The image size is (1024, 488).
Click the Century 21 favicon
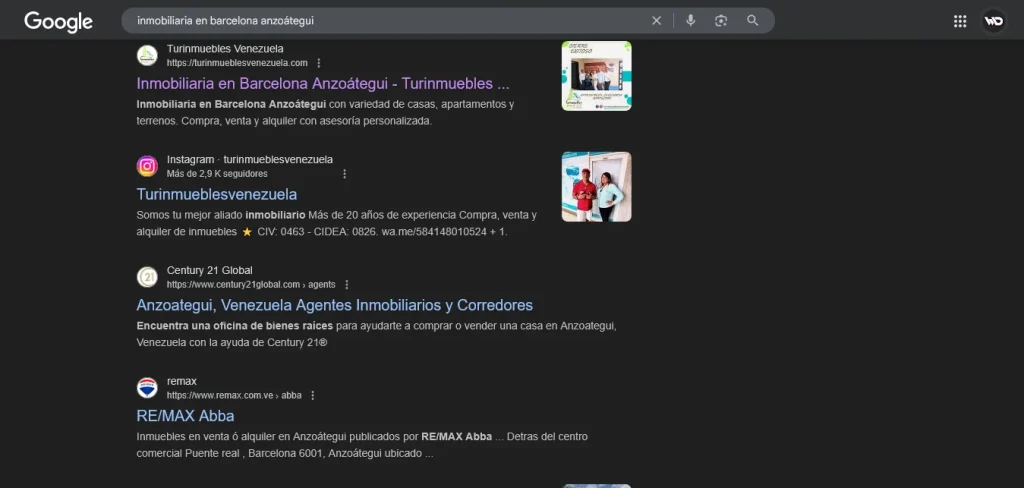pos(147,277)
